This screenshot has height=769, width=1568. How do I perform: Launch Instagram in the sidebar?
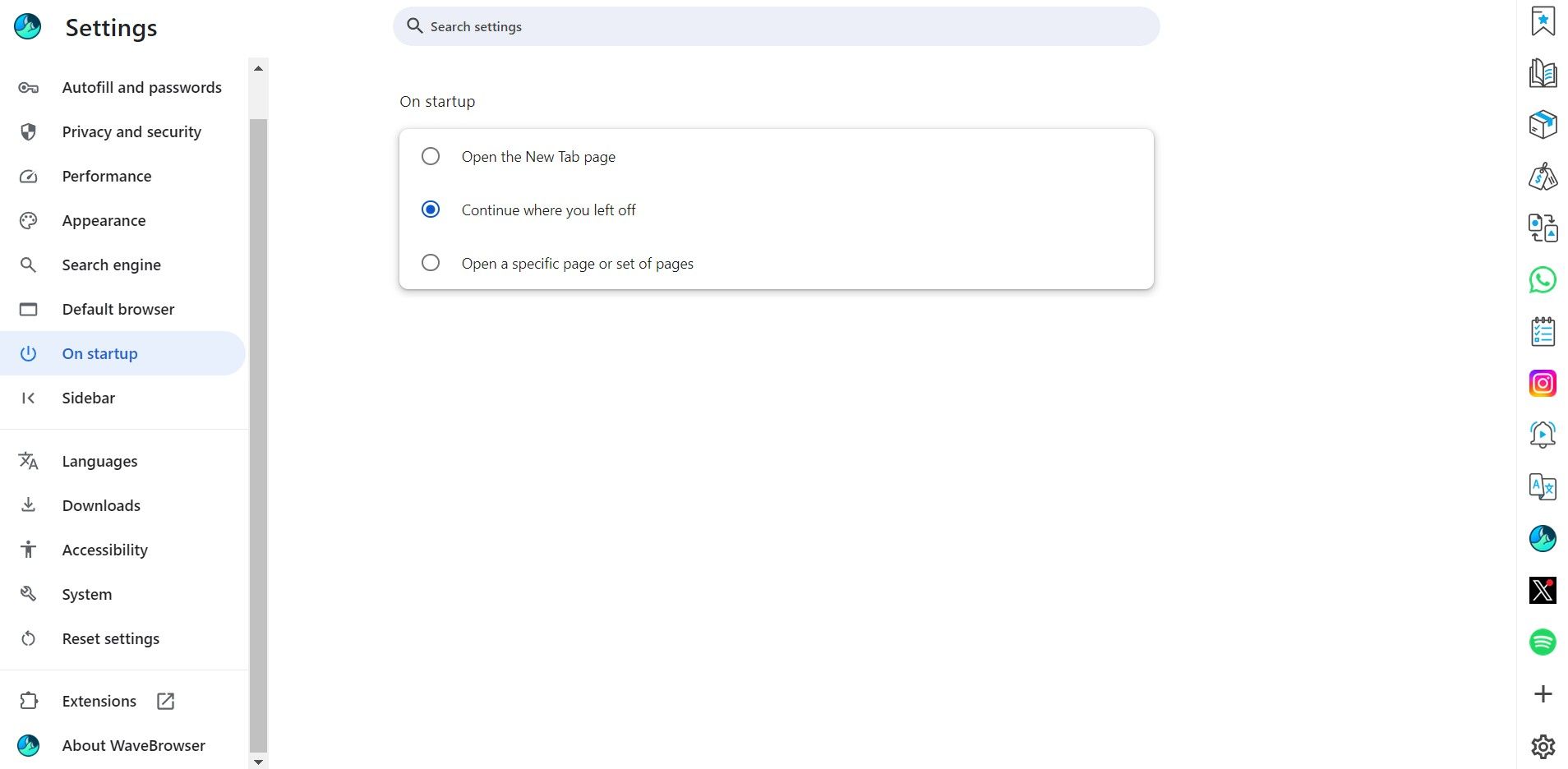1543,384
